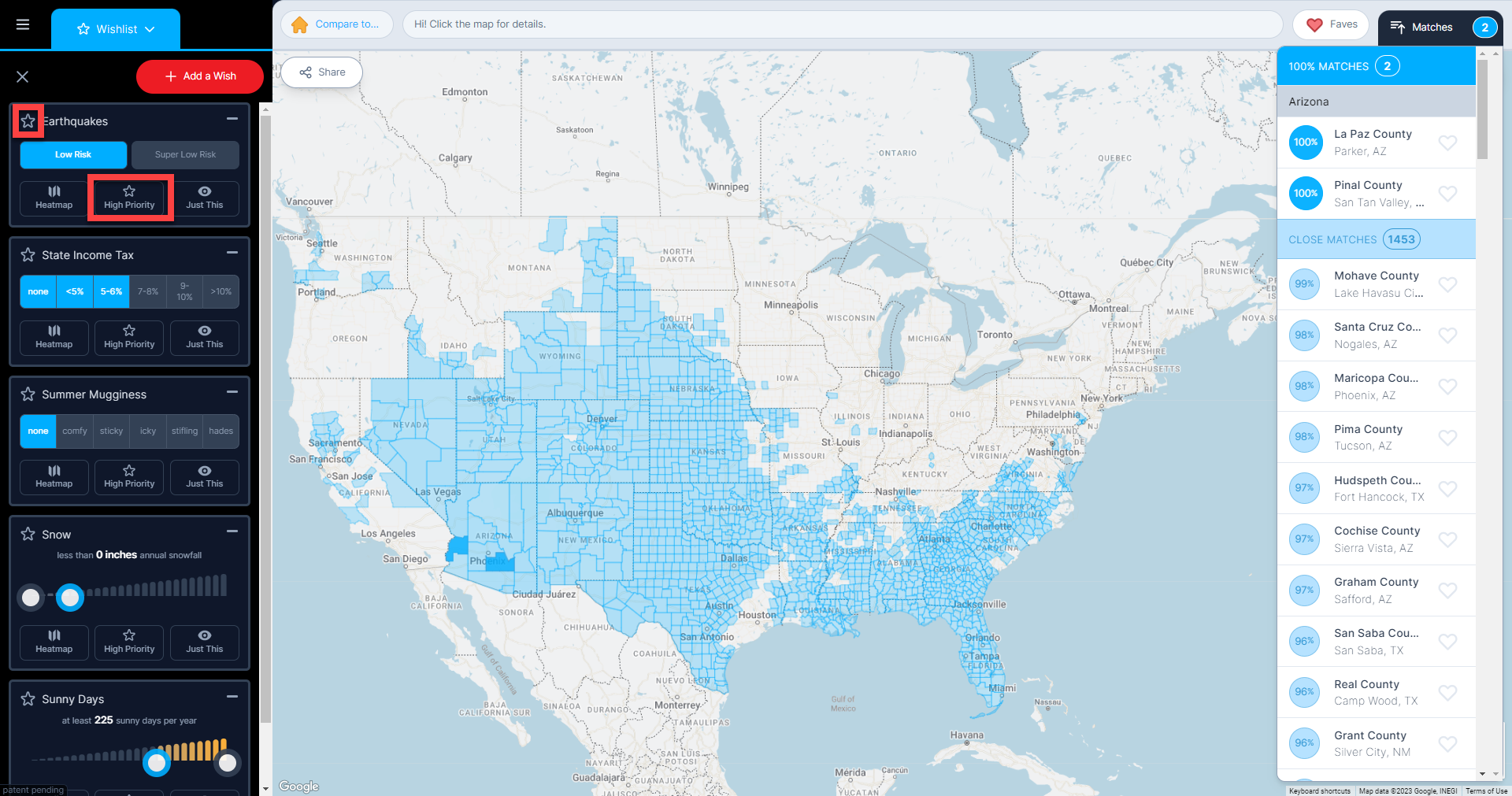The height and width of the screenshot is (796, 1512).
Task: Show Heatmap for Snow
Action: [x=54, y=642]
